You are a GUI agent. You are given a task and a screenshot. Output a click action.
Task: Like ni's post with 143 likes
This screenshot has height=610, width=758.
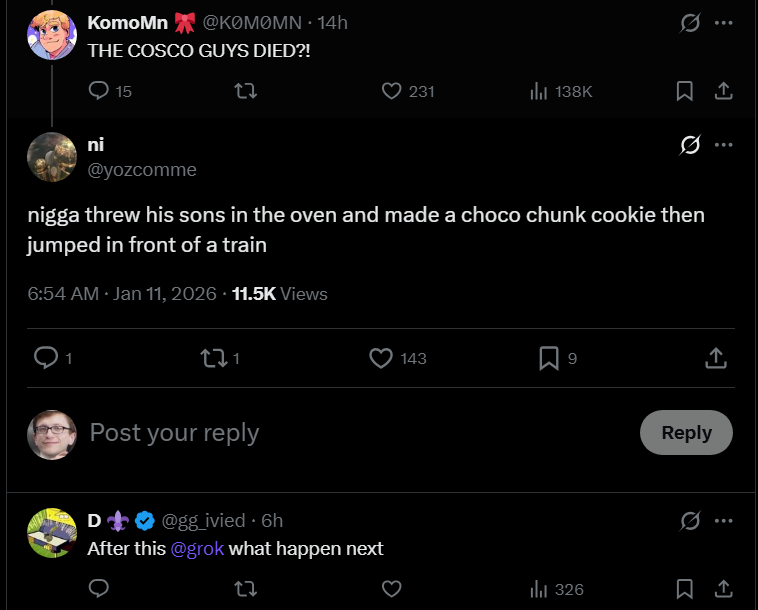pyautogui.click(x=381, y=358)
